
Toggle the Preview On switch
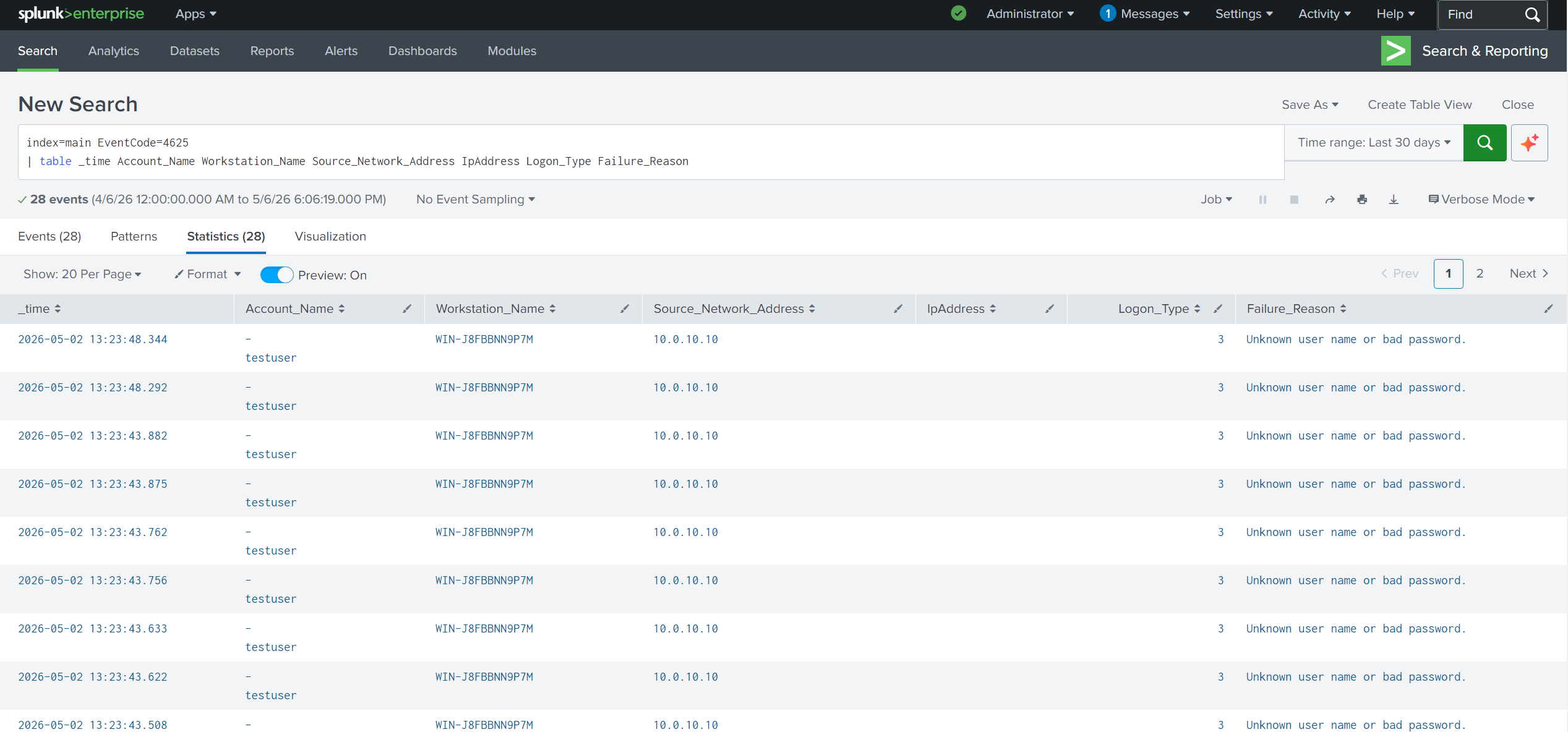click(x=276, y=274)
